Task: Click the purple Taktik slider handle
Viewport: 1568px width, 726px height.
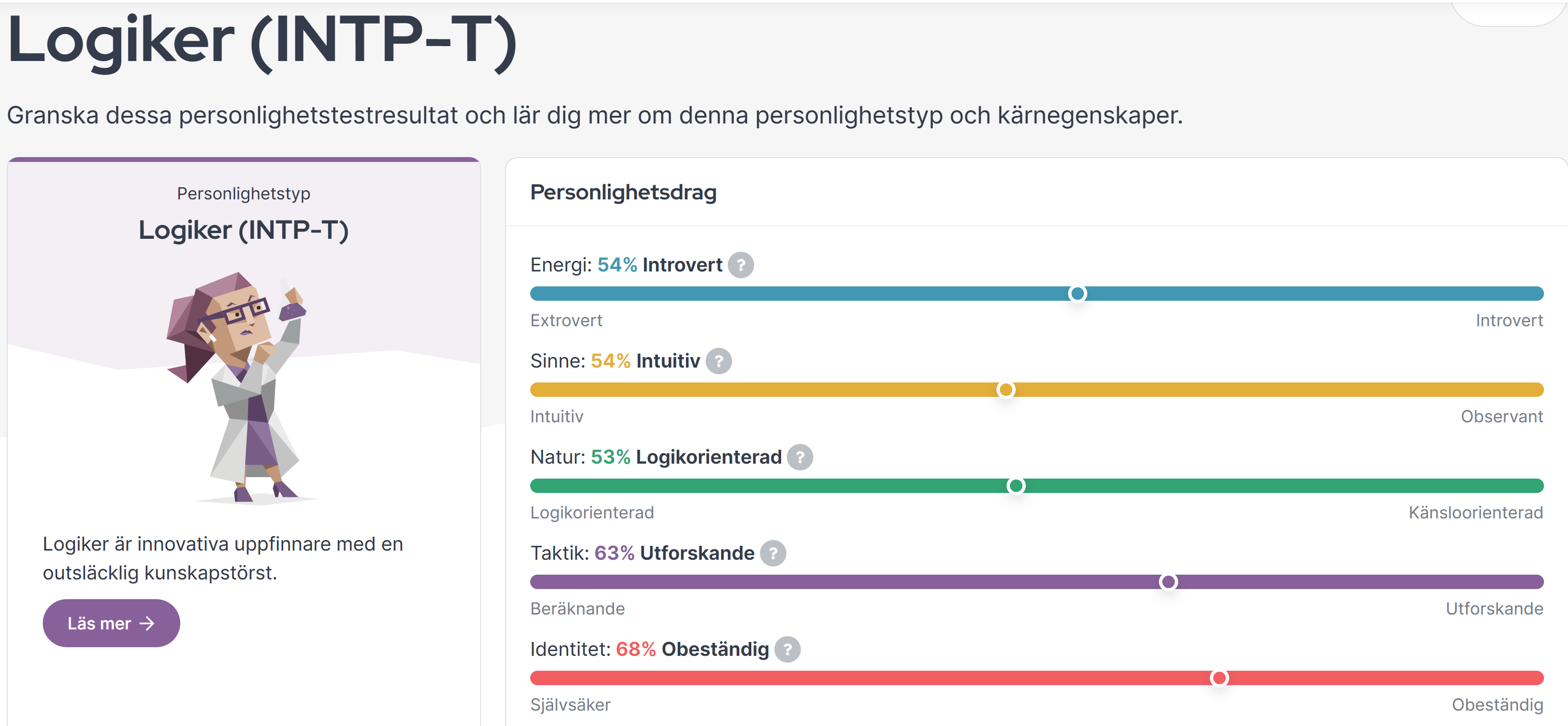Action: 1168,582
